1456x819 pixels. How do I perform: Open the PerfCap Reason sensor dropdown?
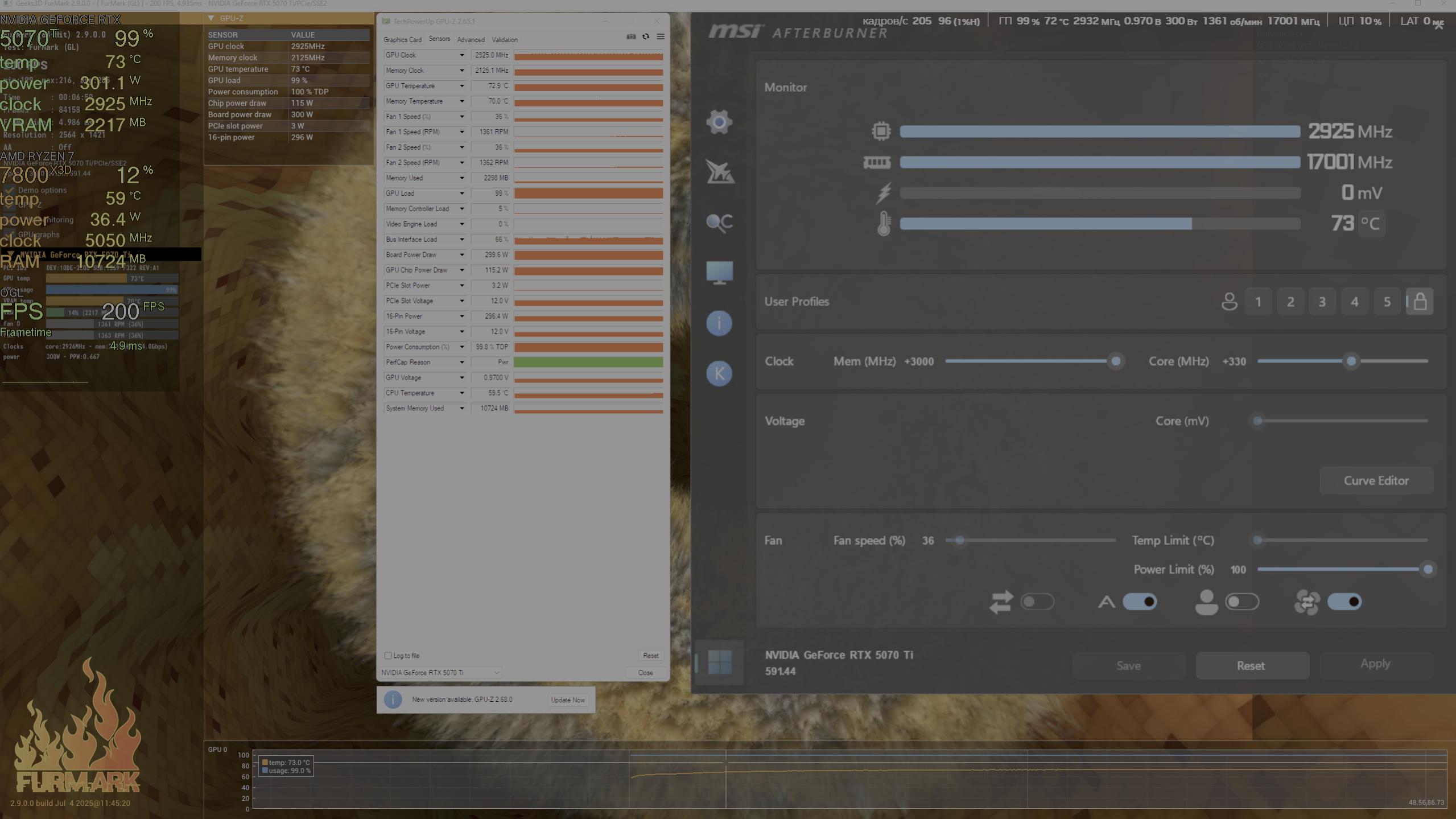(461, 362)
